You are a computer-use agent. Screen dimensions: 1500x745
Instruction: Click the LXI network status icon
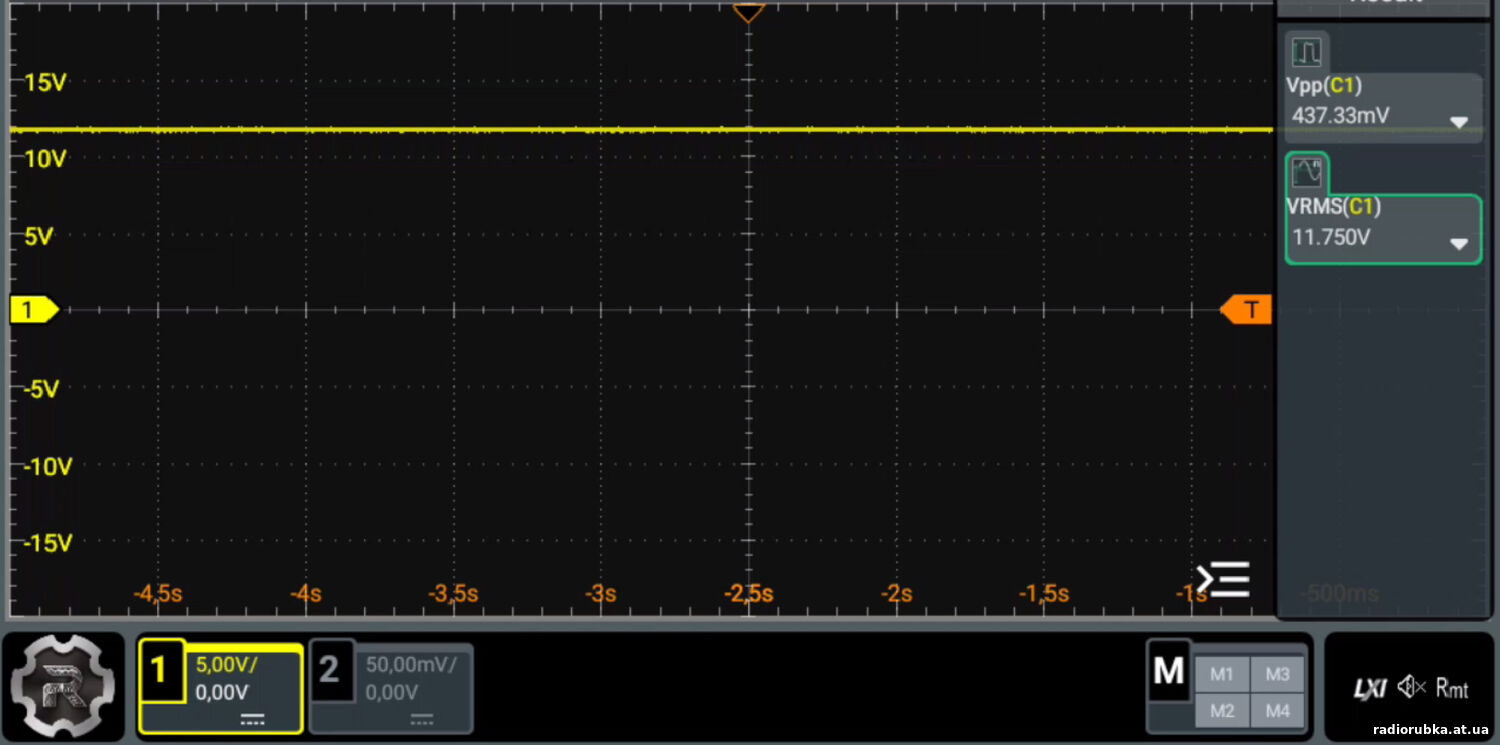point(1369,688)
